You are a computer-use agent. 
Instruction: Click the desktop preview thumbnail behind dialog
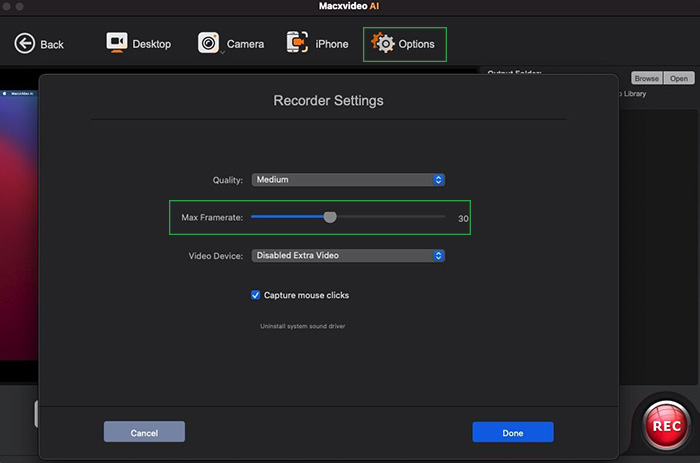[x=19, y=225]
